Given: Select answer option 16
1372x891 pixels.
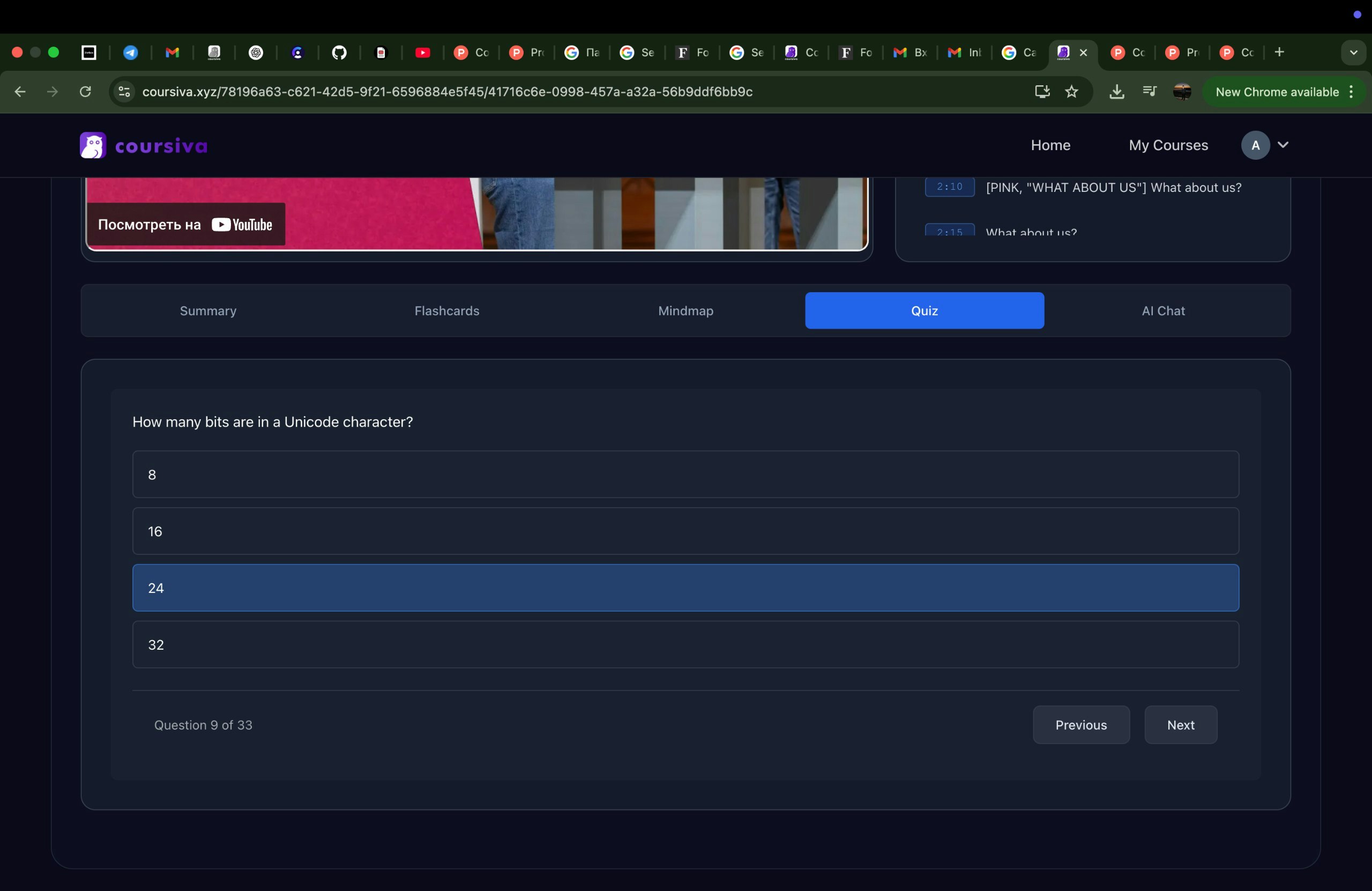Looking at the screenshot, I should (685, 531).
